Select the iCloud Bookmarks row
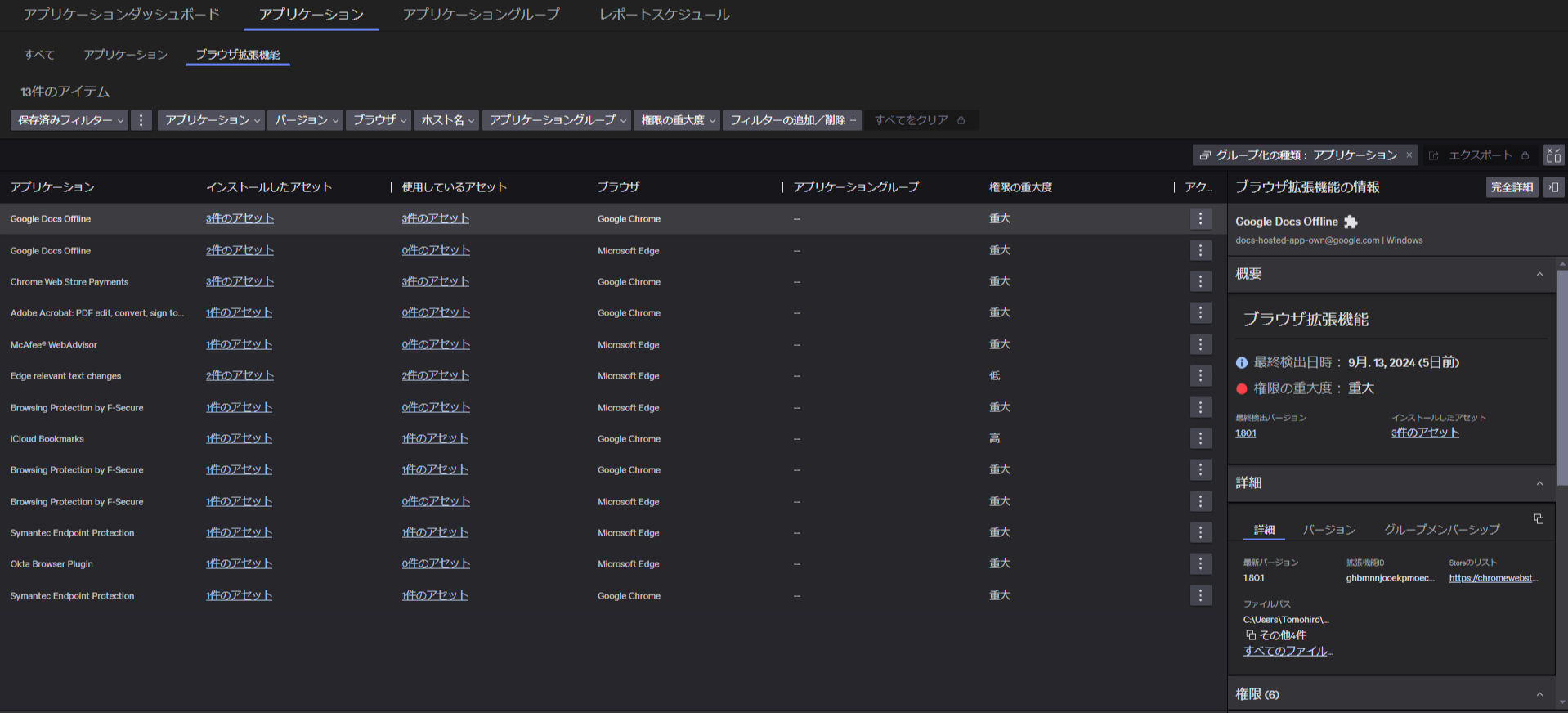Viewport: 1568px width, 713px height. coord(612,438)
